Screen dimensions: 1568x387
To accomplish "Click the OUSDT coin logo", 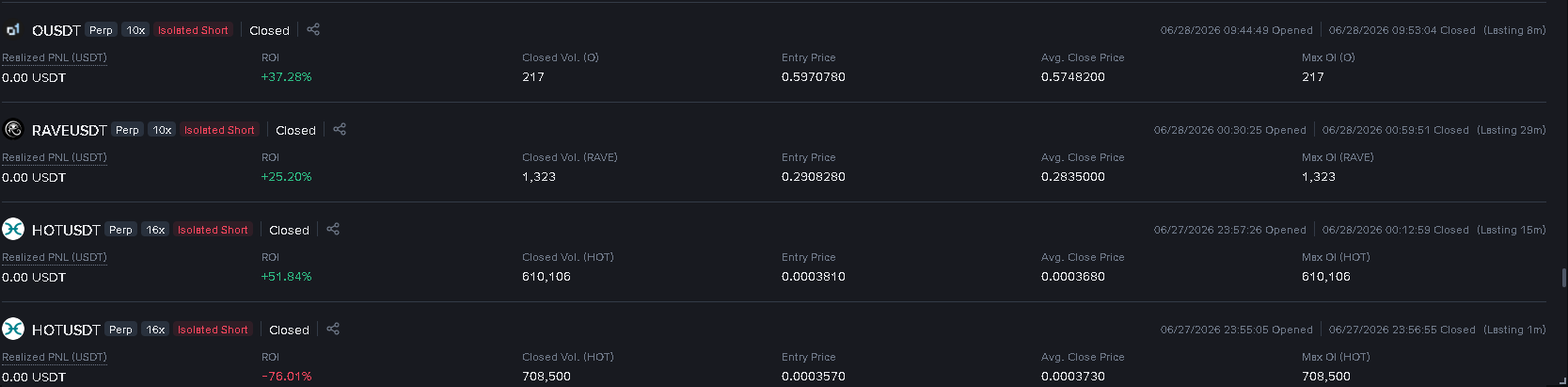I will (x=13, y=30).
